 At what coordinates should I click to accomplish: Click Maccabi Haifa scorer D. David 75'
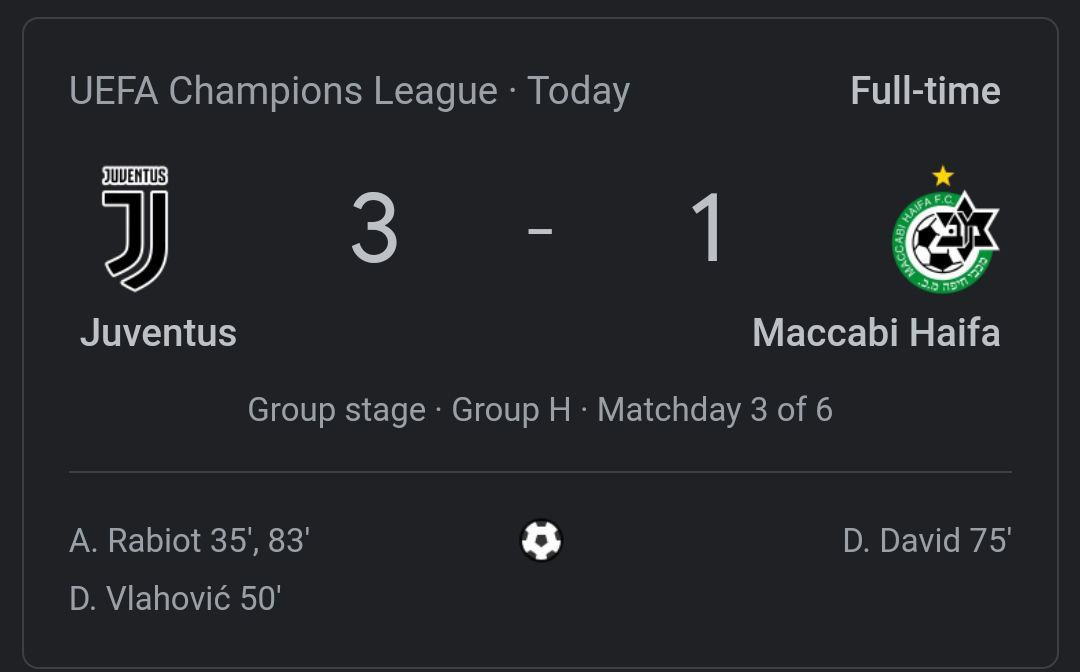927,541
